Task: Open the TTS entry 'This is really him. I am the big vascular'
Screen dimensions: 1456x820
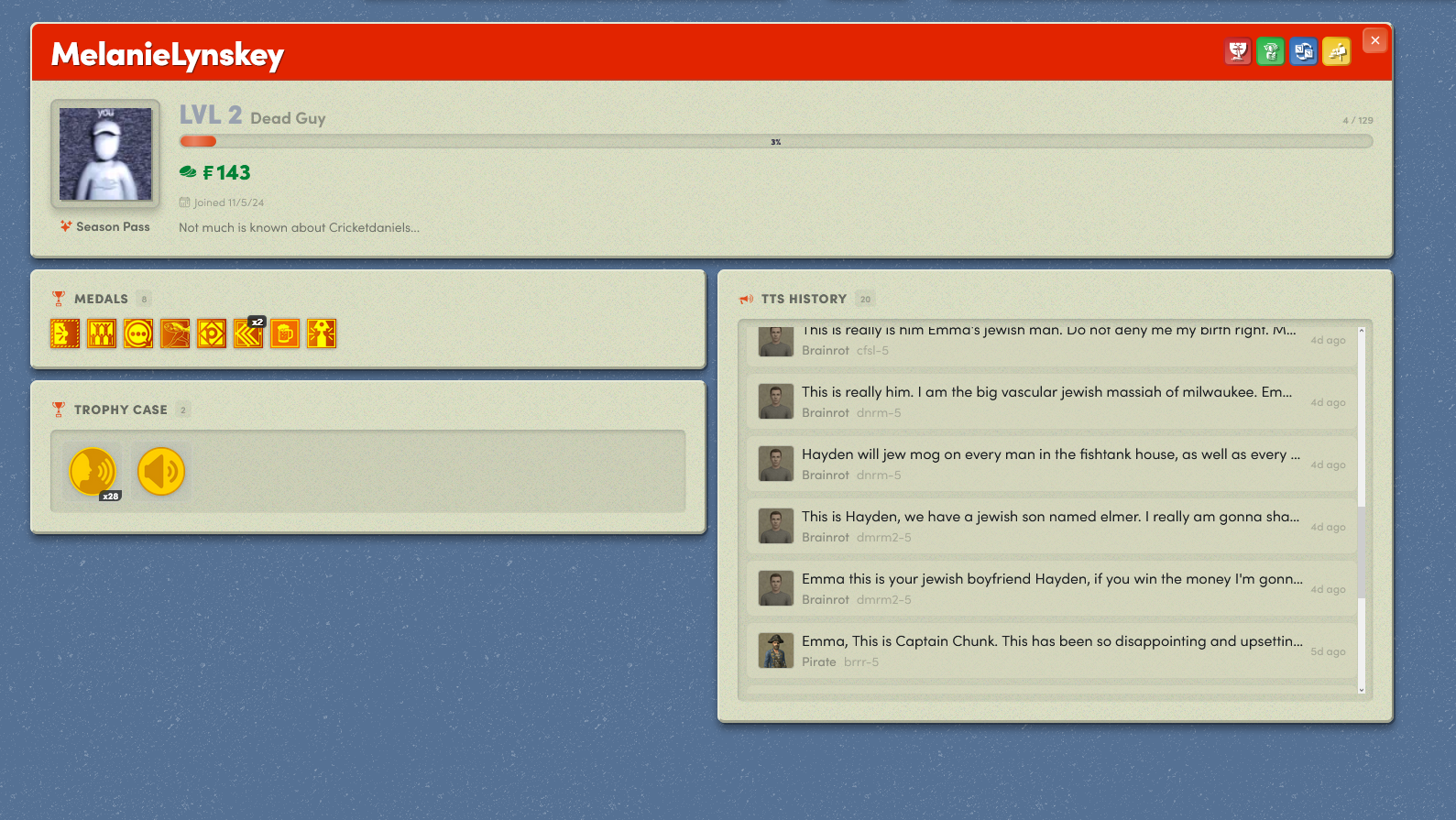Action: [1051, 401]
